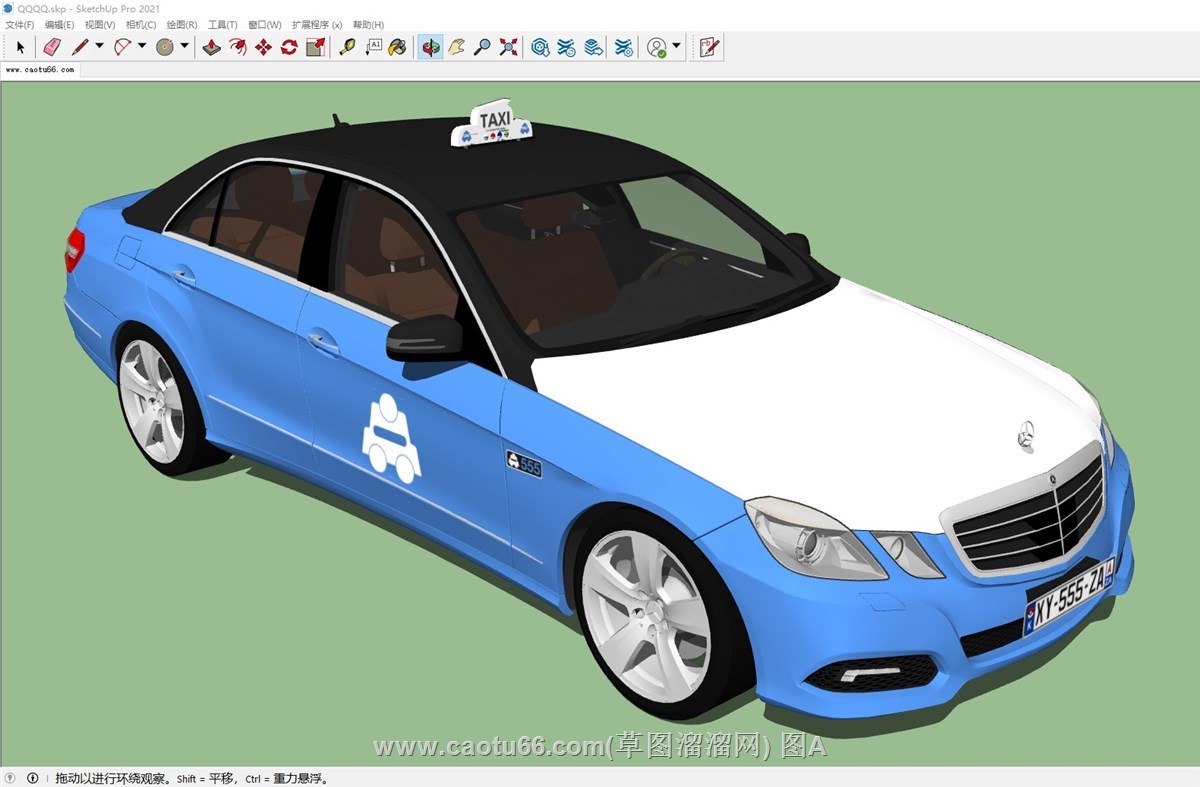Toggle the Orbit tool in toolbar
1200x787 pixels.
click(431, 47)
